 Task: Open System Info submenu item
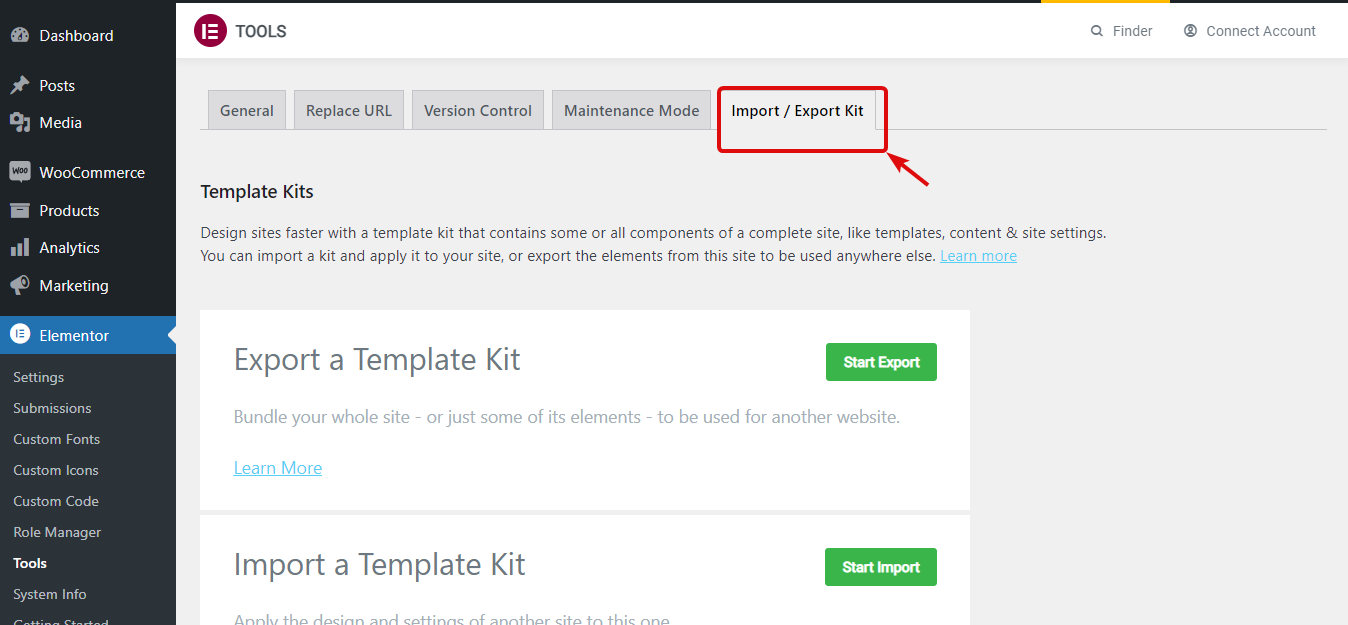50,594
